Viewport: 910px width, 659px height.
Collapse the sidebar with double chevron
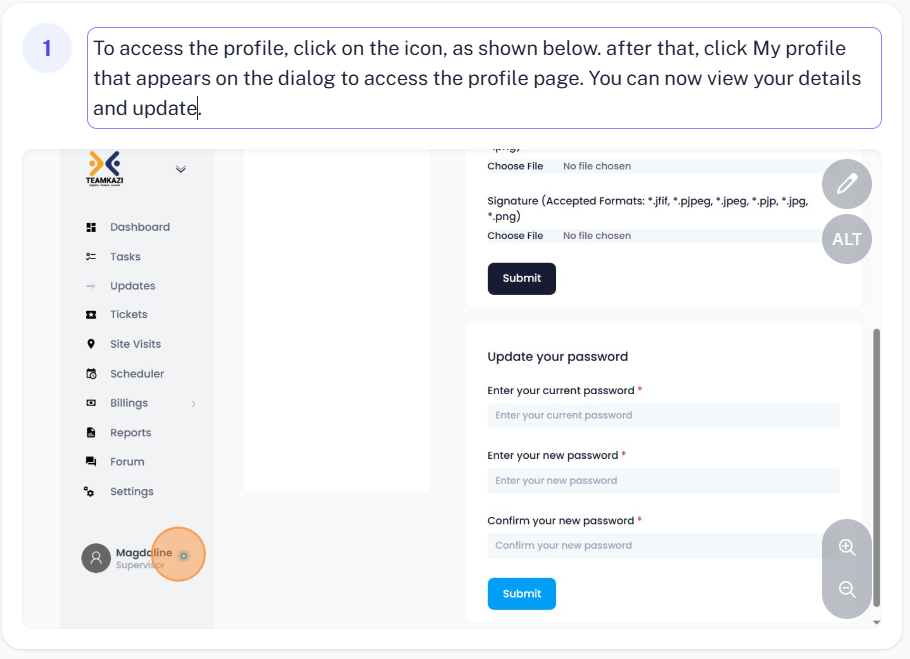point(180,169)
